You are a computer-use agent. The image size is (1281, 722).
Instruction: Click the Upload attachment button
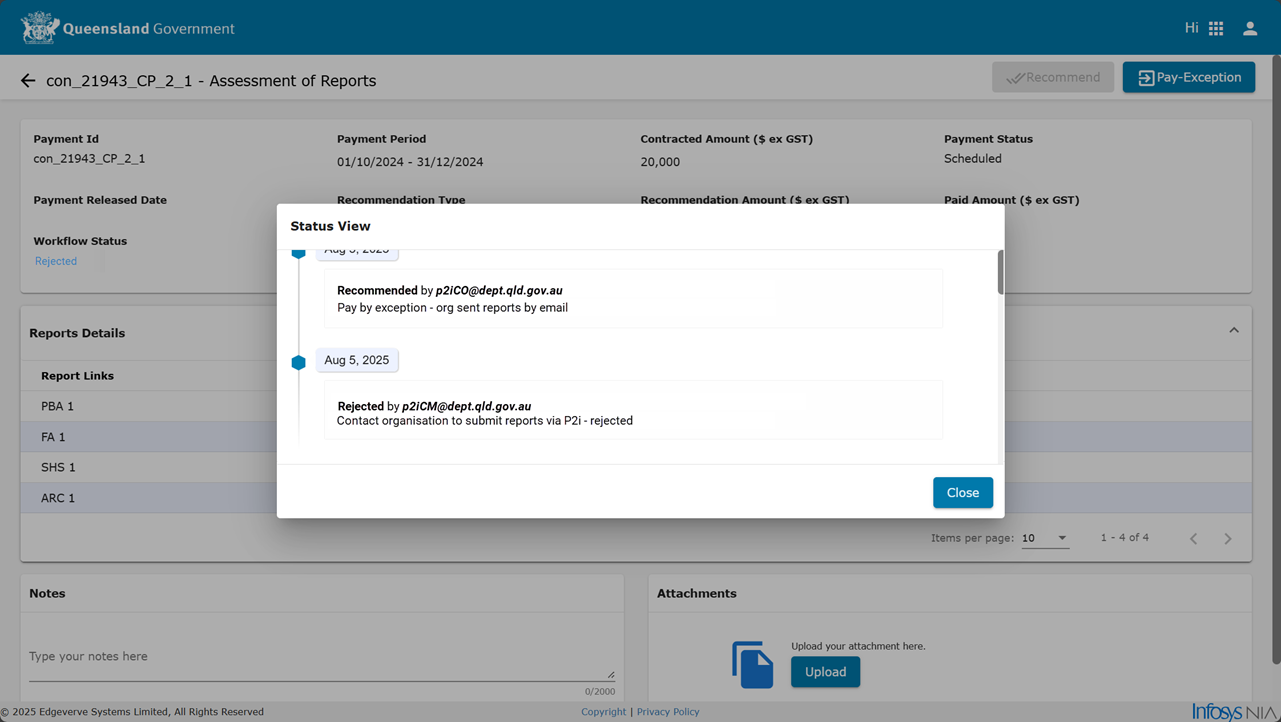tap(825, 672)
